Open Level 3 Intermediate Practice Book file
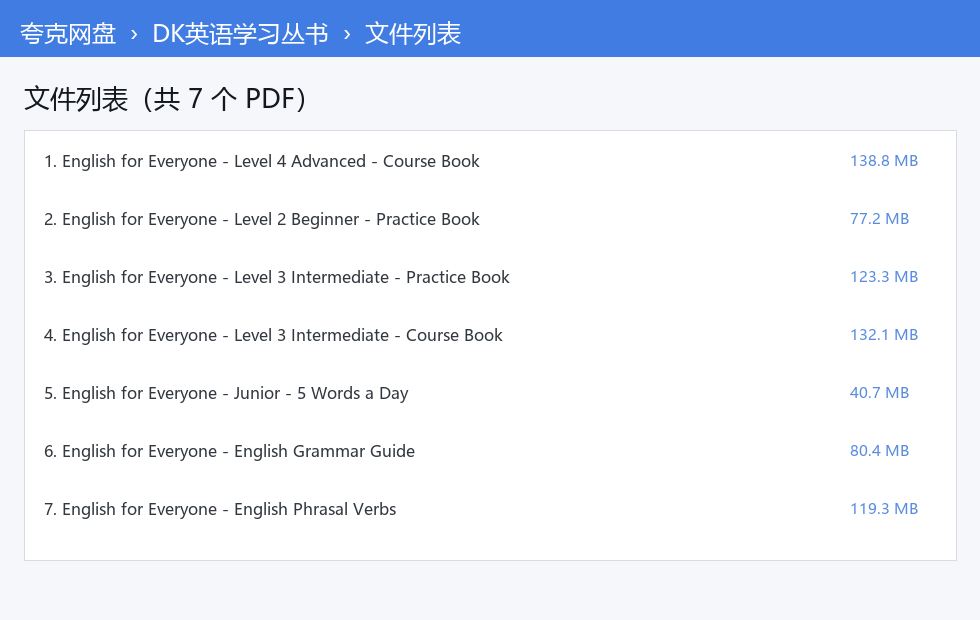The width and height of the screenshot is (980, 620). click(x=277, y=278)
